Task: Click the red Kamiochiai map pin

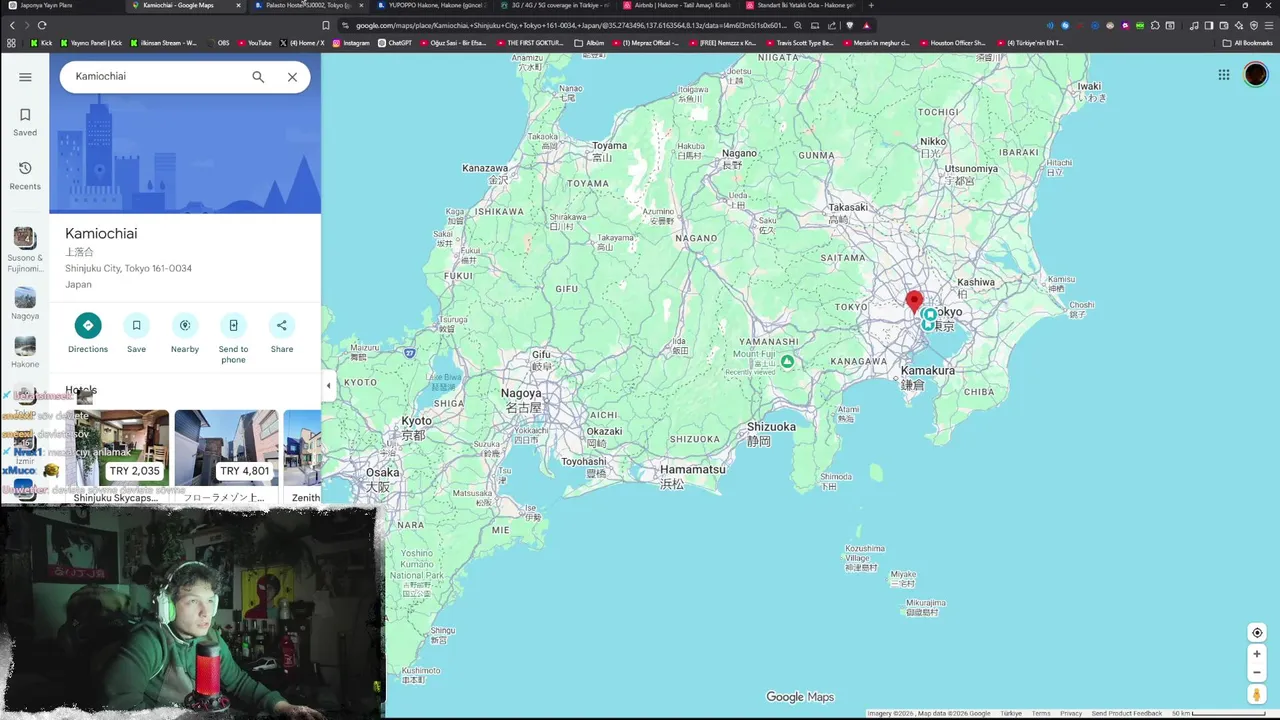Action: click(x=914, y=300)
